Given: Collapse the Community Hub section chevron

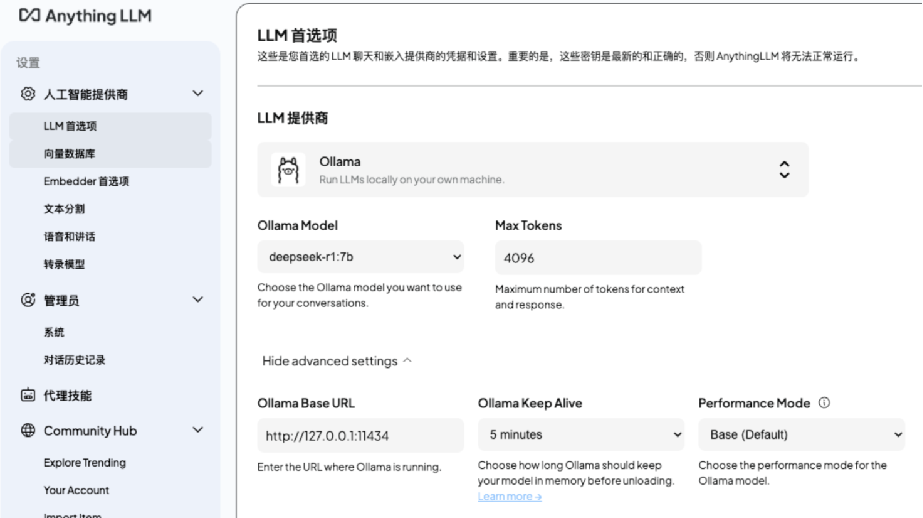Looking at the screenshot, I should coord(198,430).
